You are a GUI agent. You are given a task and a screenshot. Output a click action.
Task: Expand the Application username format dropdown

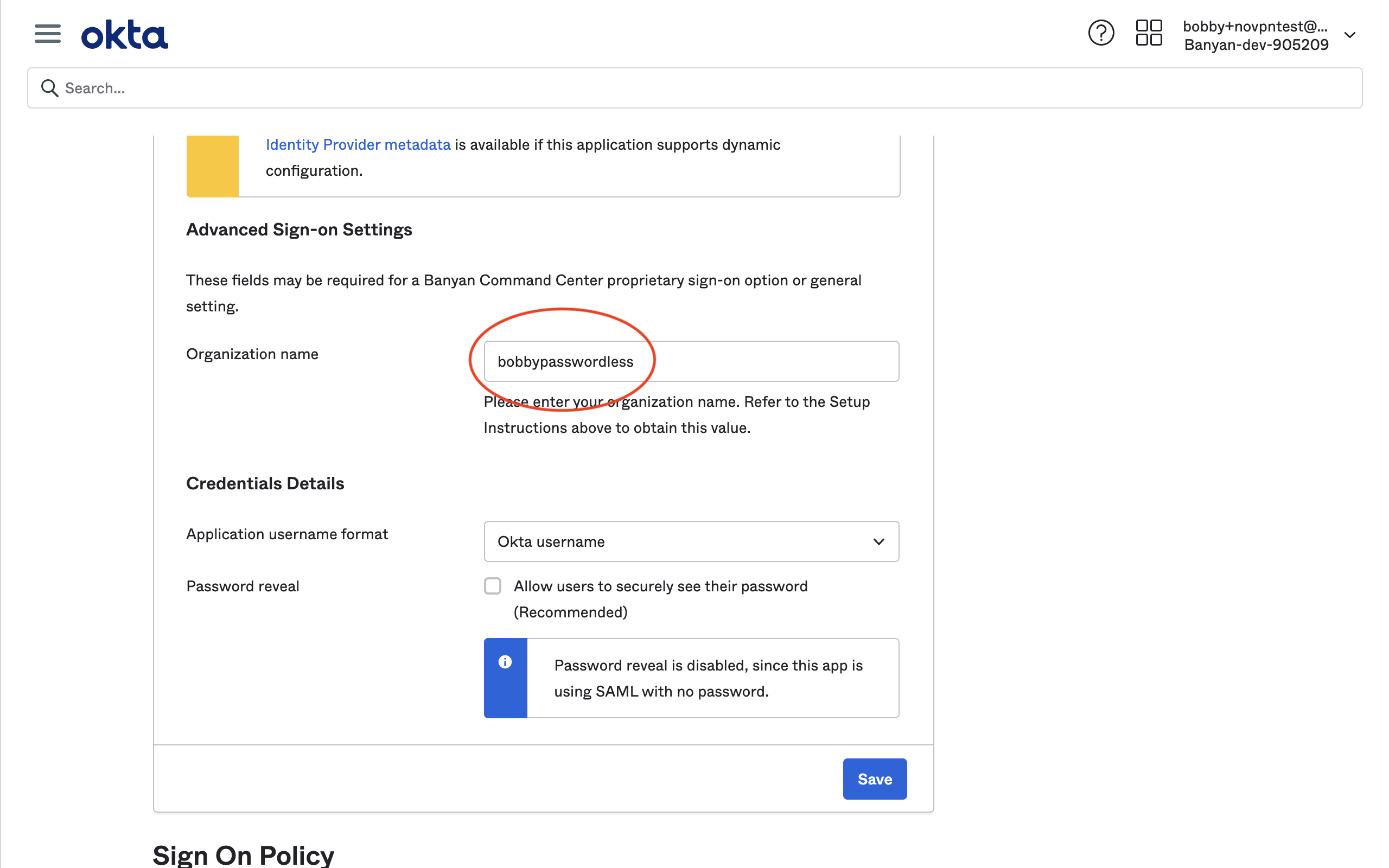[691, 541]
